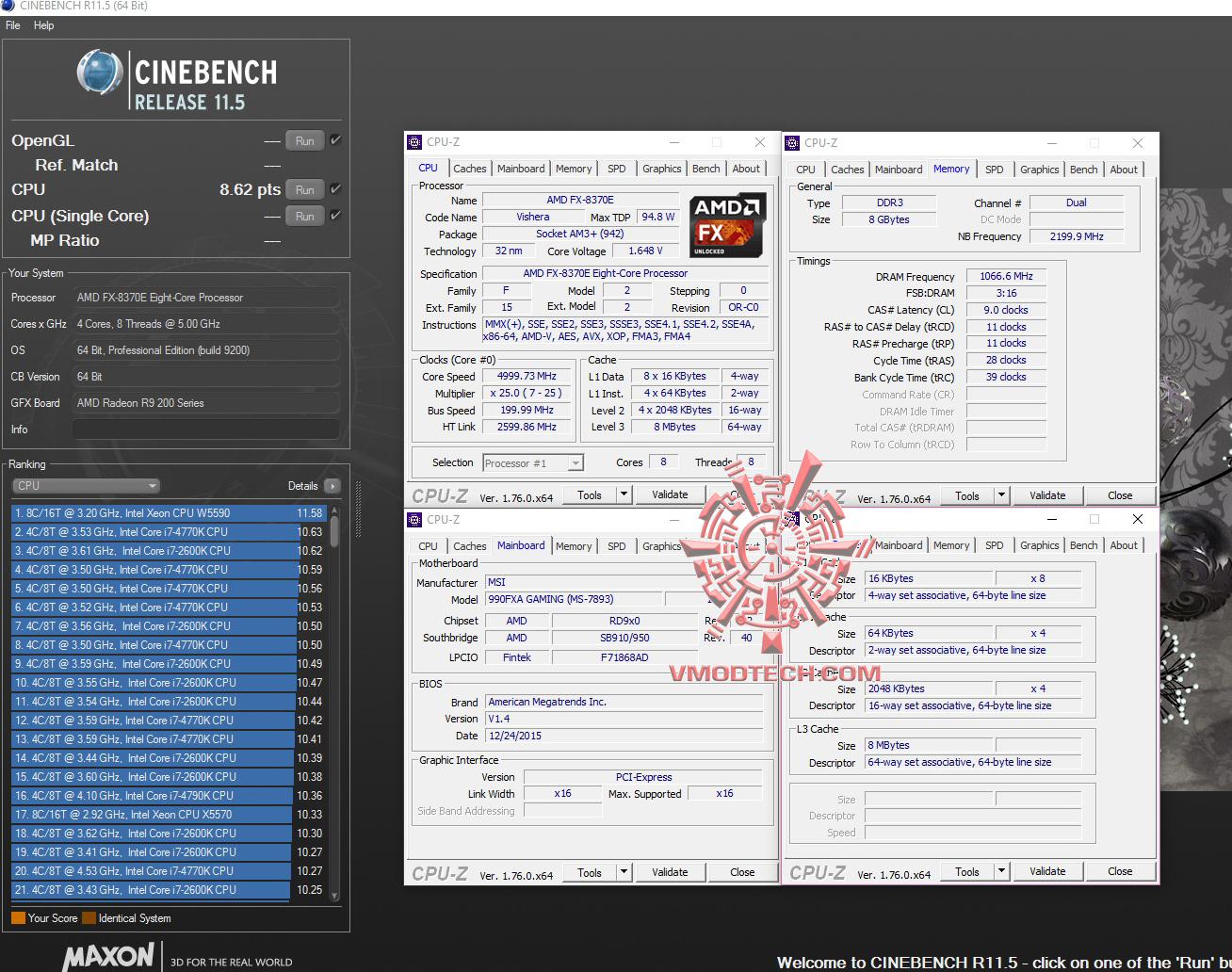Click the L3 Cache size 8 MBytes in the Caches window

pos(929,745)
